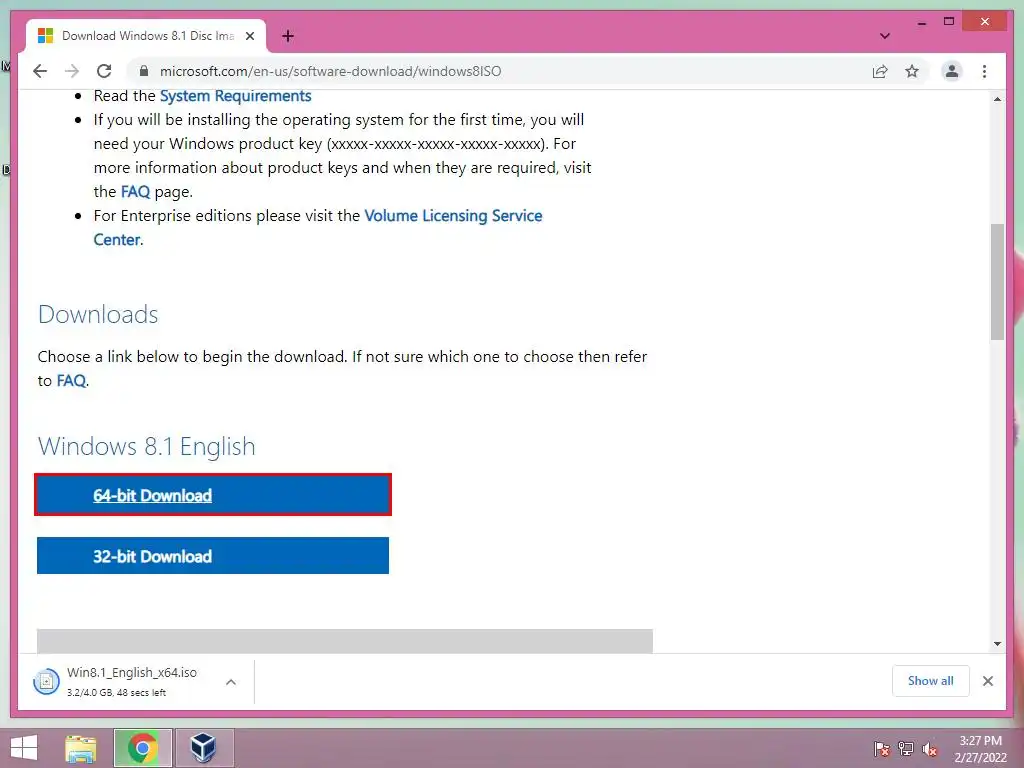
Task: Close the Download Windows 8.1 tab
Action: tap(249, 36)
